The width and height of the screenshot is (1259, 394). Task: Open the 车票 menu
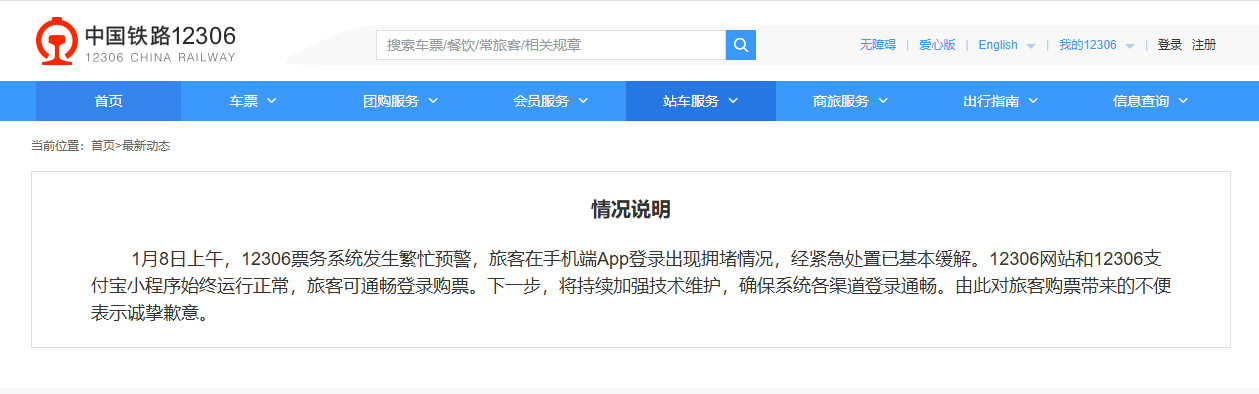[x=253, y=101]
